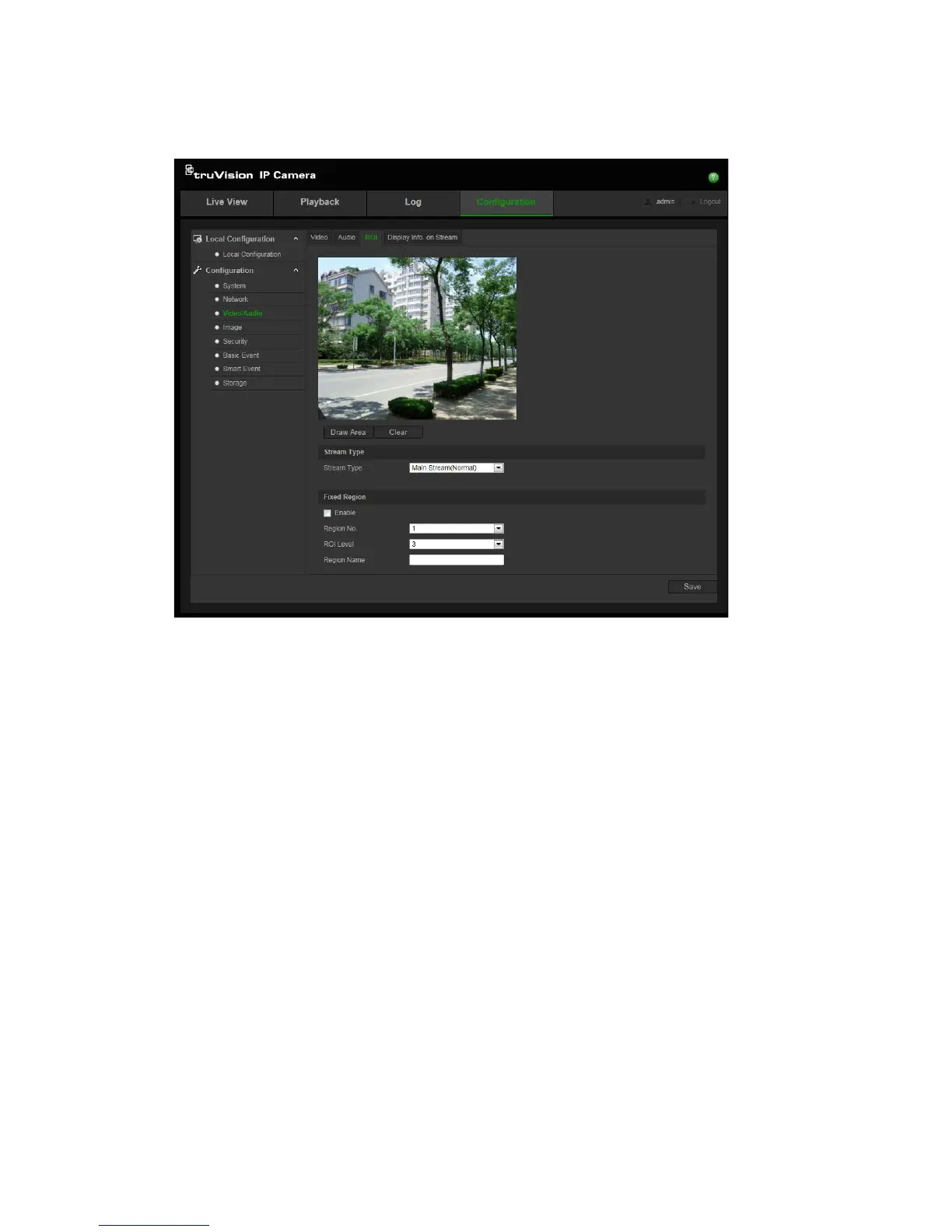Enable the Fixed Region checkbox

pyautogui.click(x=327, y=513)
